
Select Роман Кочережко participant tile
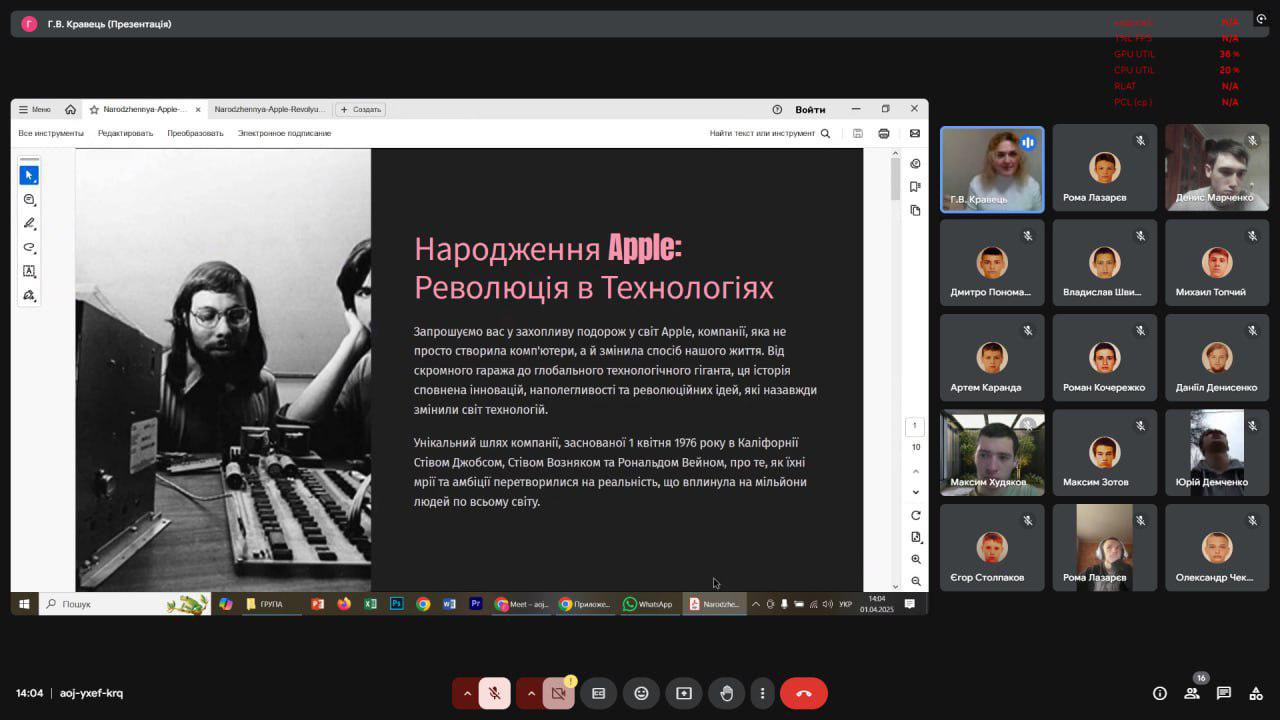[1105, 358]
